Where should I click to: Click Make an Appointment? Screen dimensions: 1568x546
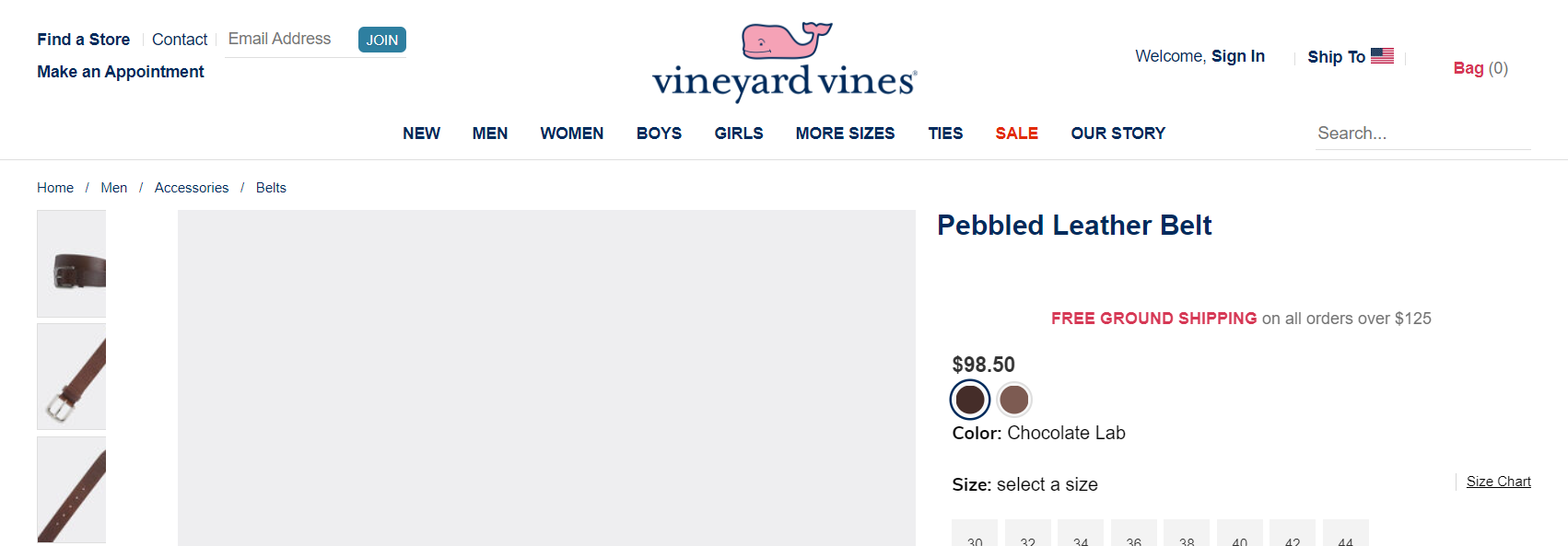tap(120, 72)
